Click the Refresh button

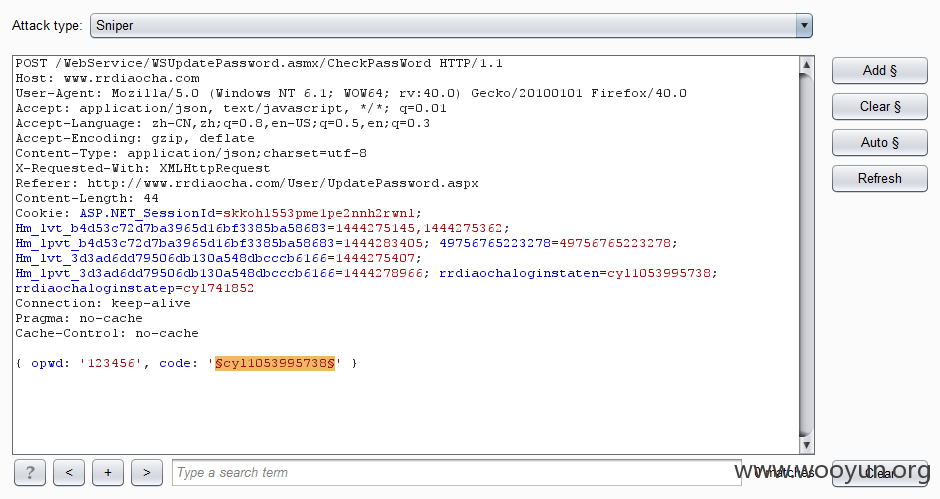879,179
